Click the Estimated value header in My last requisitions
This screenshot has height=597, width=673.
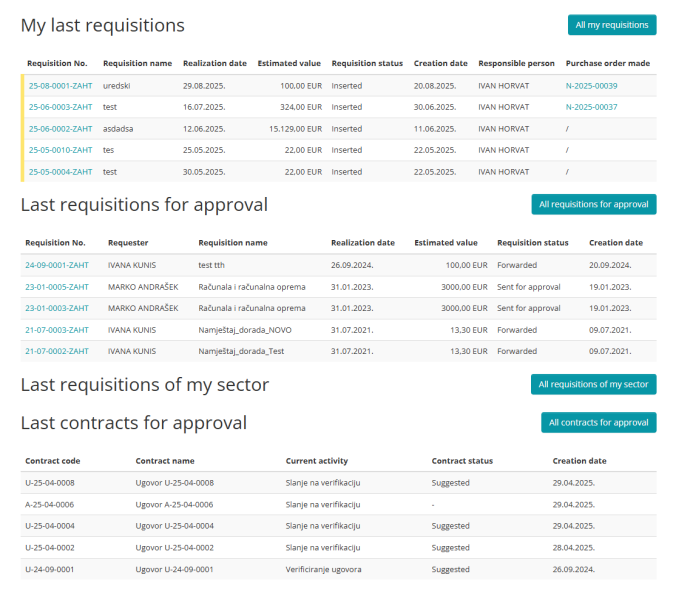click(x=289, y=63)
